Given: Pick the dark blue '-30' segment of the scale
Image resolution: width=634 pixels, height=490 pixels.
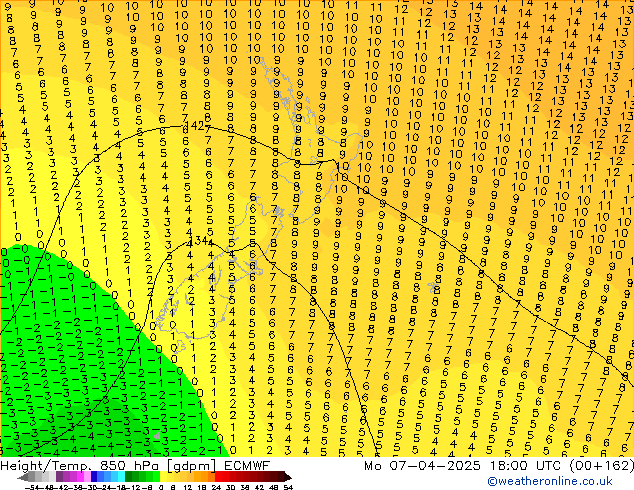Looking at the screenshot, I should coord(94,476).
